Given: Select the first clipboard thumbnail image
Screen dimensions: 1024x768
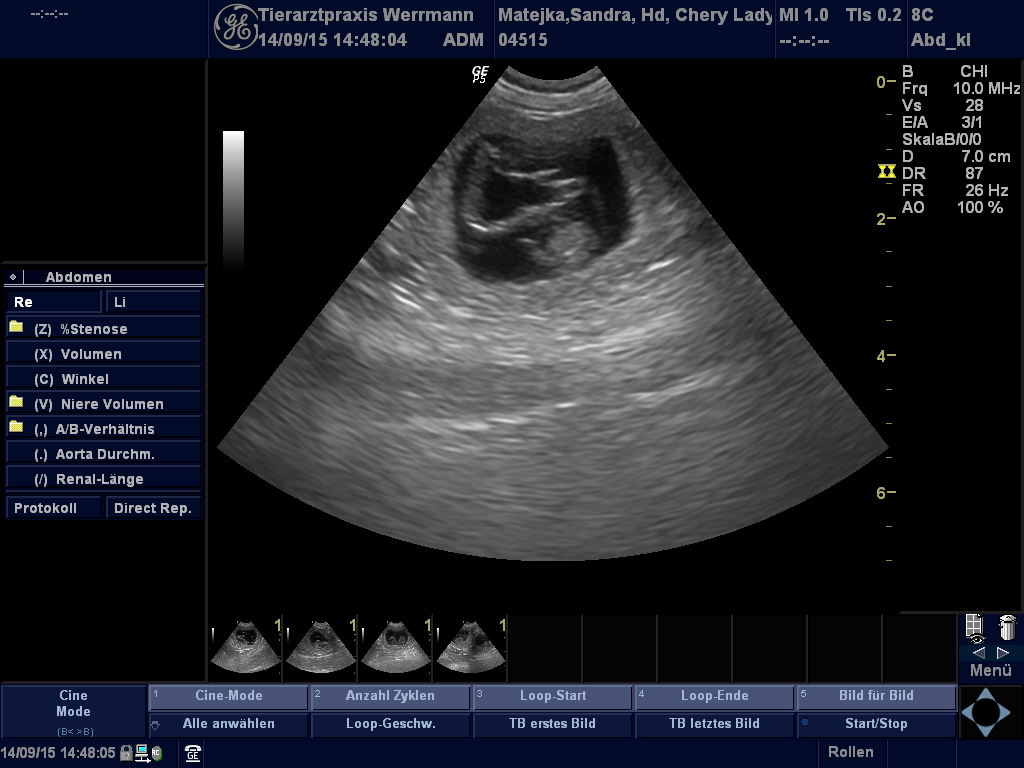Looking at the screenshot, I should coord(245,647).
